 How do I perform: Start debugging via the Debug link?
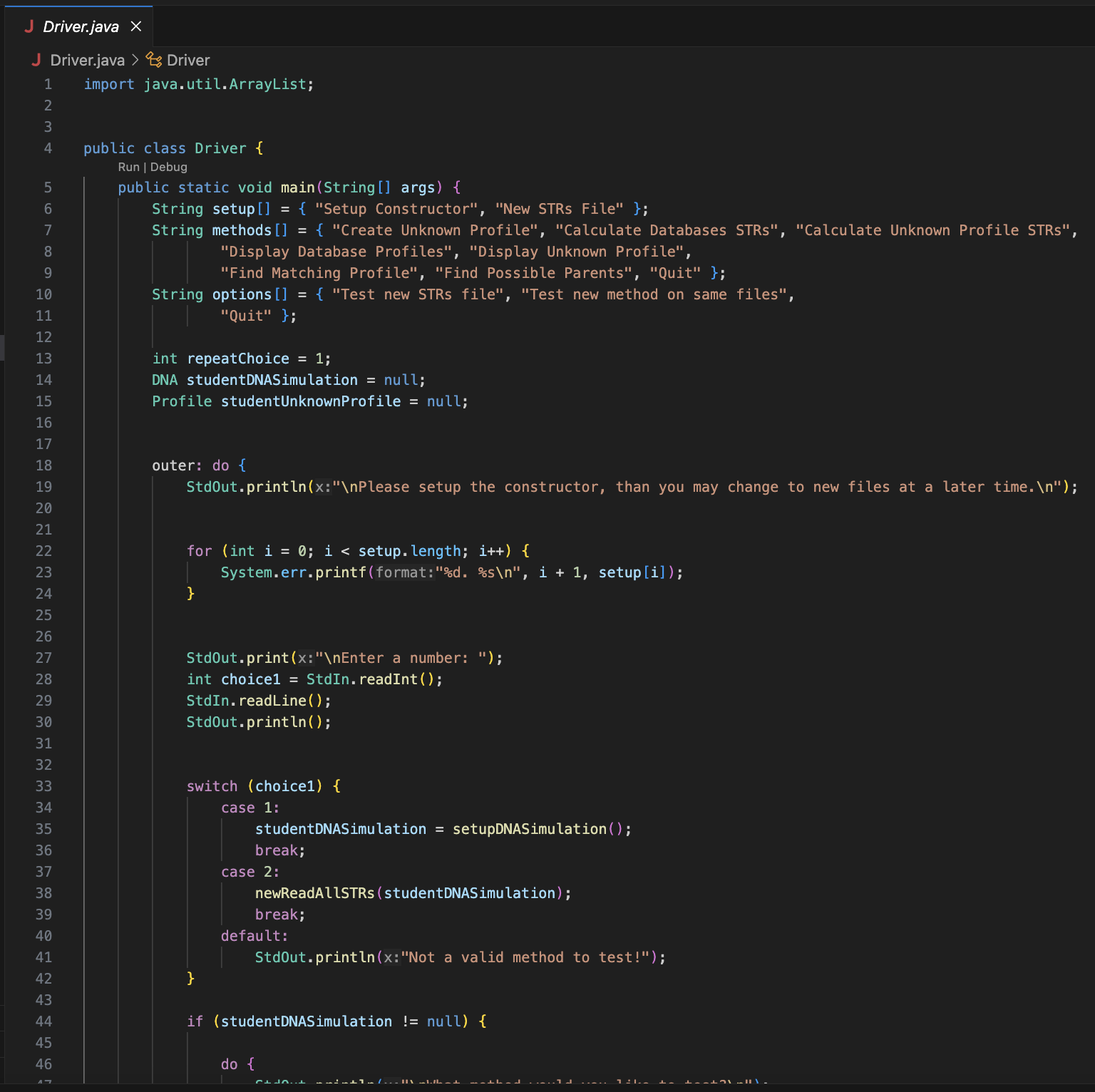coord(169,167)
